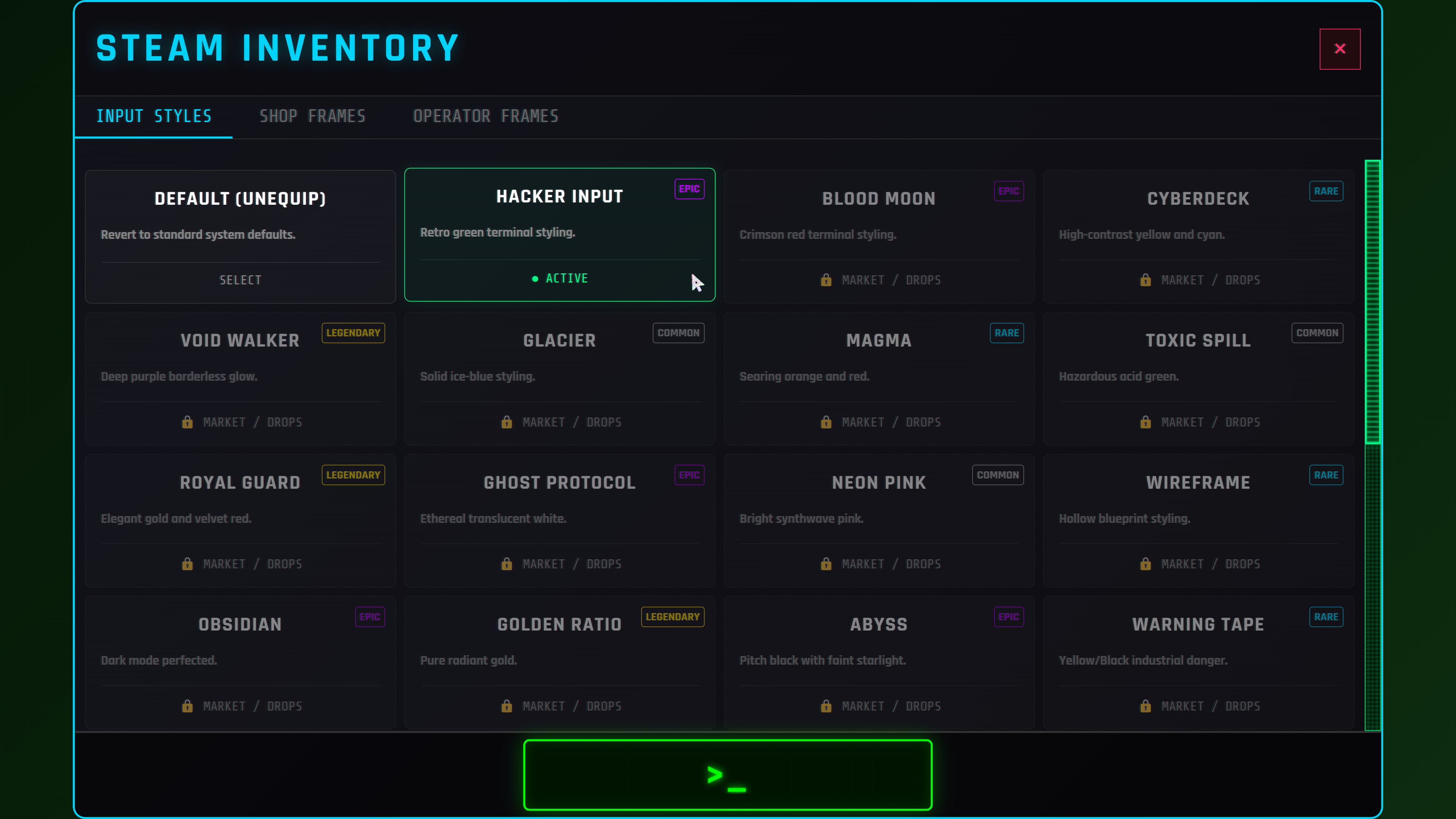
Task: Click the Magma card title
Action: coord(879,340)
